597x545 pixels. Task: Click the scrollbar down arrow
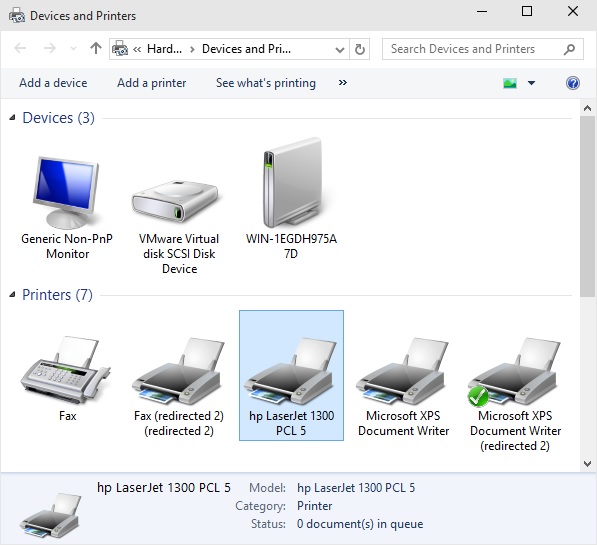point(587,463)
